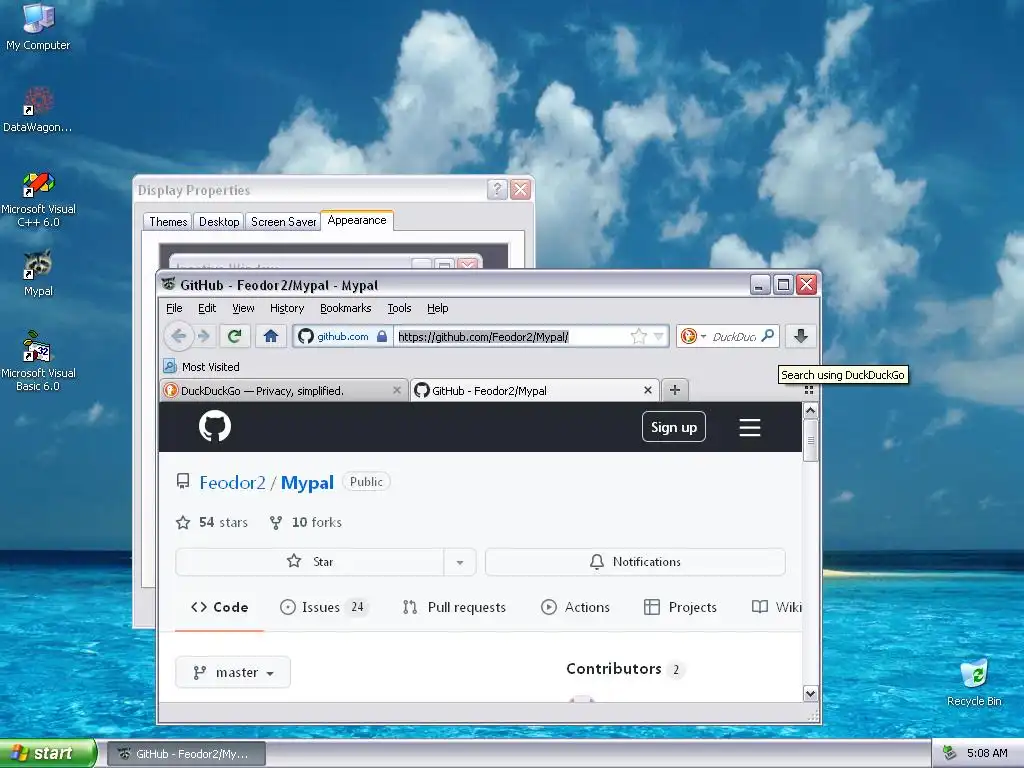
Task: Switch to DuckDuckGo browser tab
Action: click(284, 391)
